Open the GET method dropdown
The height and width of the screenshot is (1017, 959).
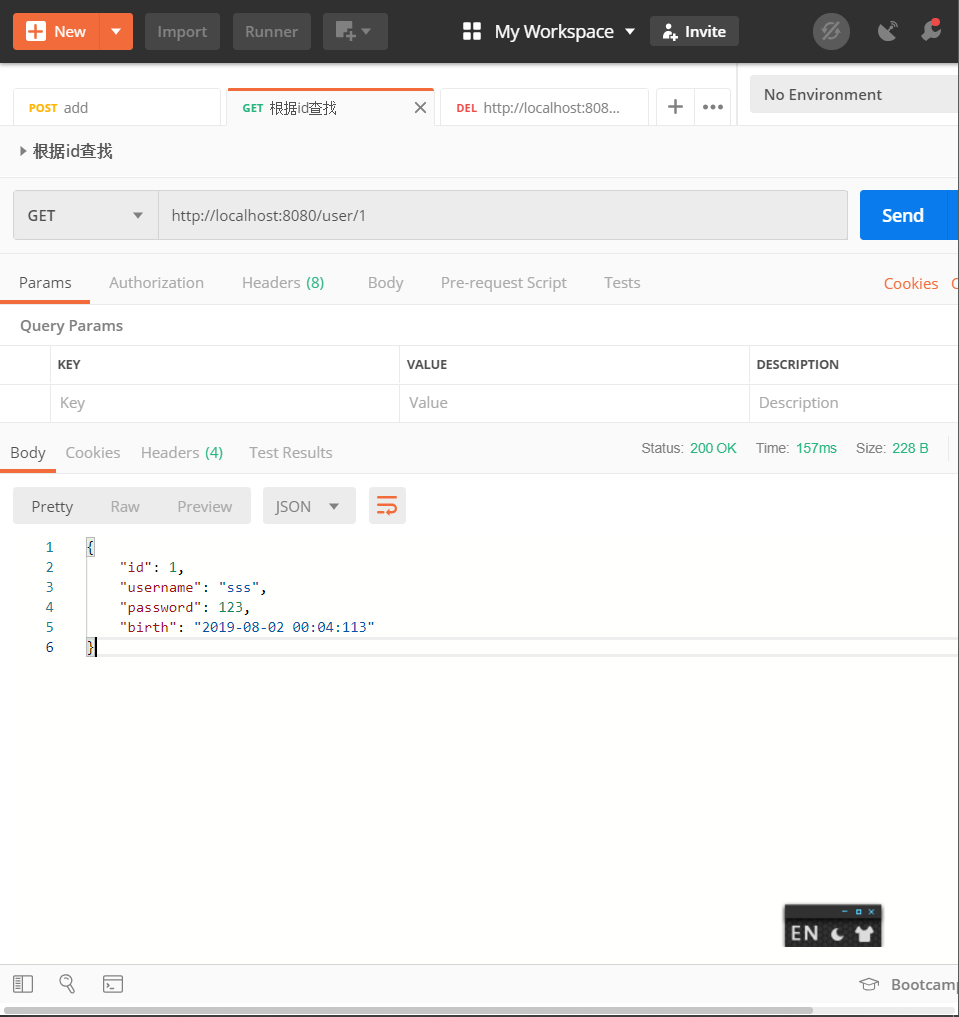[86, 215]
